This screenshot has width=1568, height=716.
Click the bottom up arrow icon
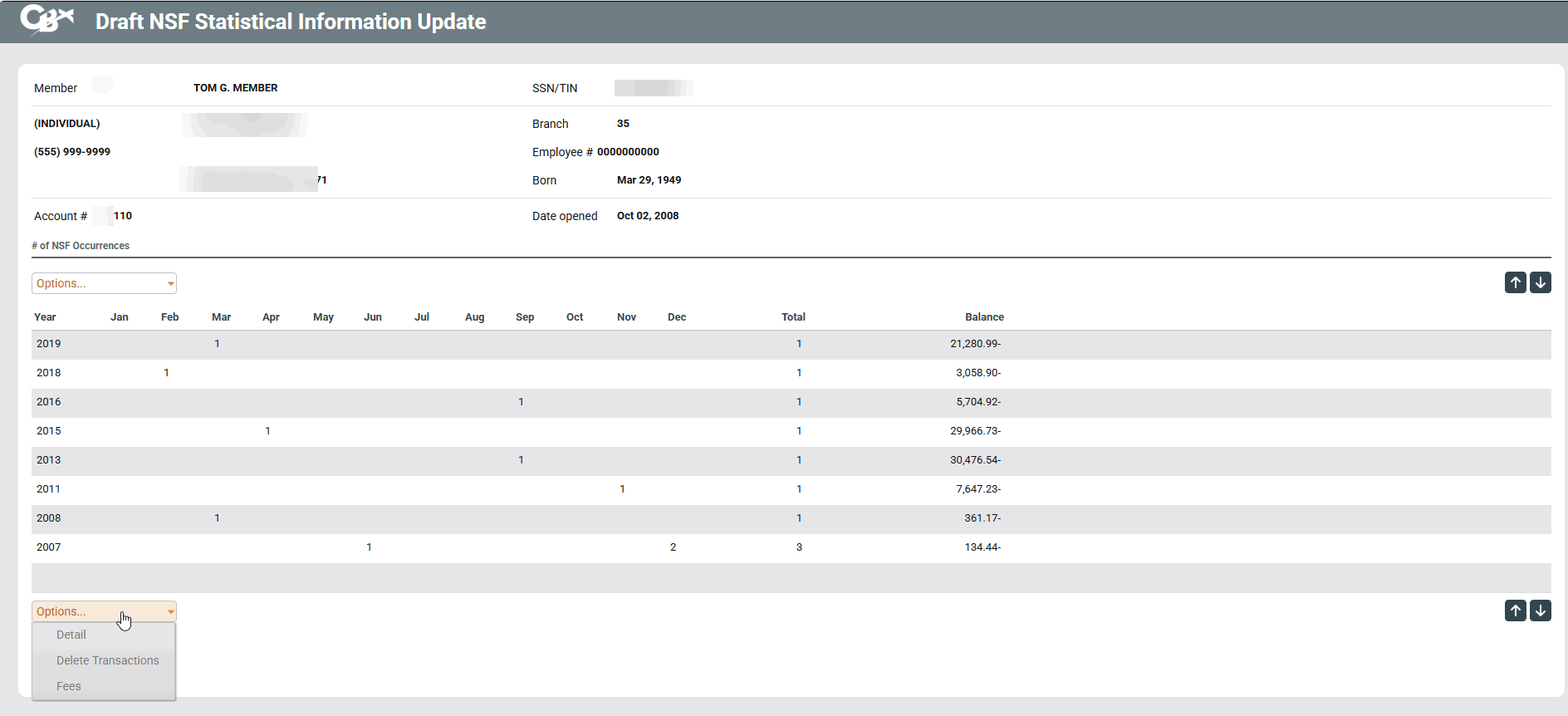(x=1515, y=611)
